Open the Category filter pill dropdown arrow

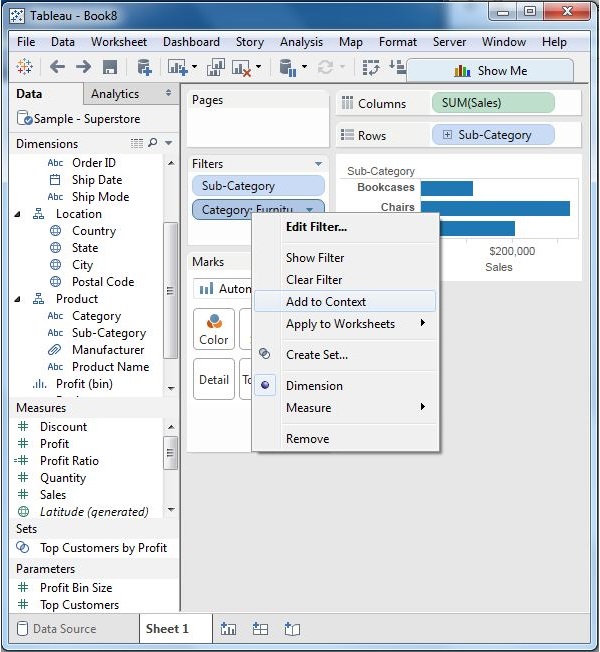click(310, 210)
